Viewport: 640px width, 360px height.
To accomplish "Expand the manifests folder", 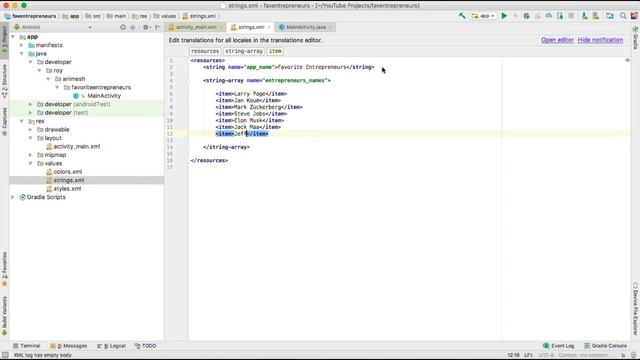I will click(x=22, y=45).
